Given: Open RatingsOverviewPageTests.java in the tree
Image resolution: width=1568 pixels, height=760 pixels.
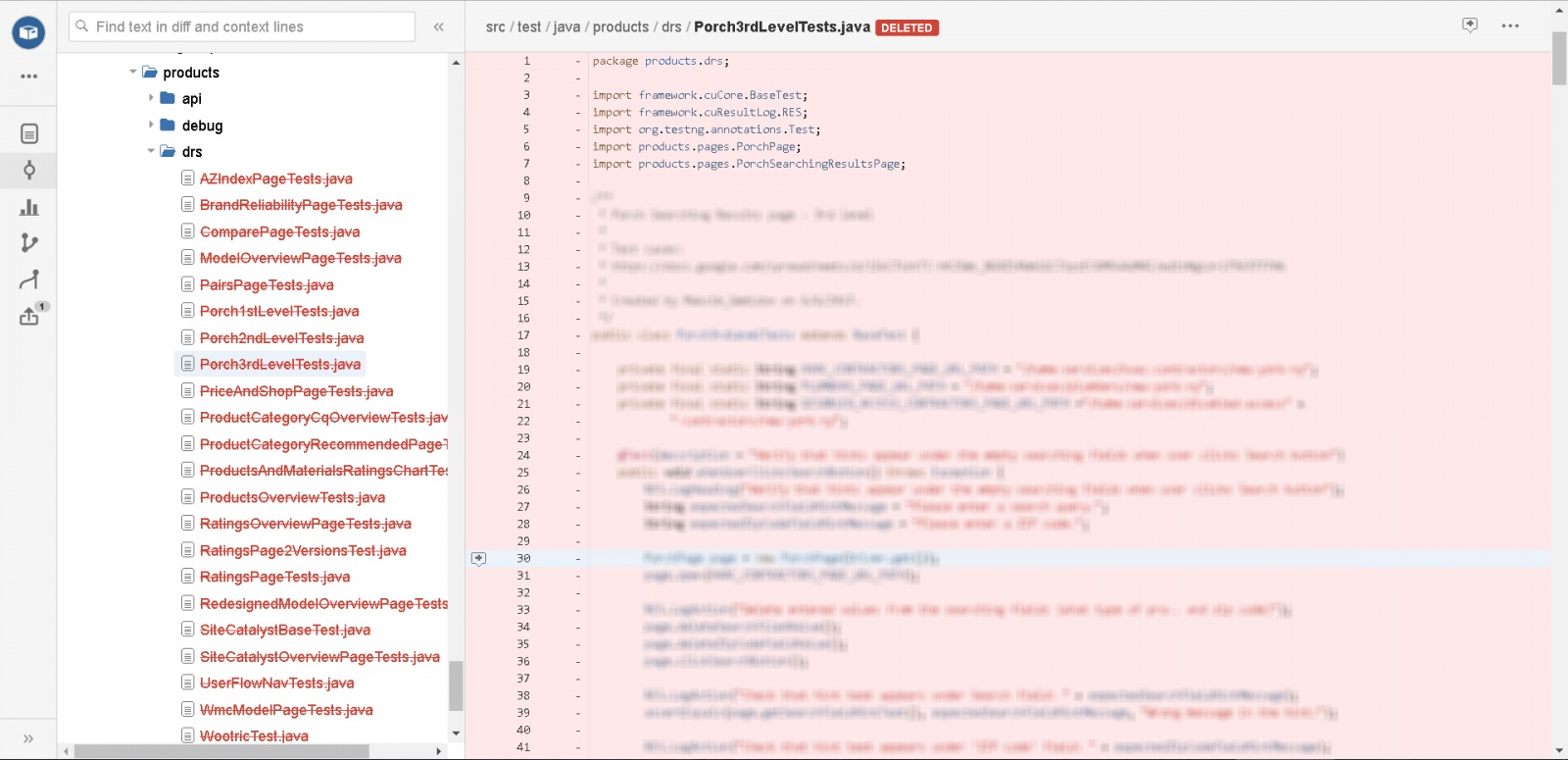Looking at the screenshot, I should (x=306, y=524).
